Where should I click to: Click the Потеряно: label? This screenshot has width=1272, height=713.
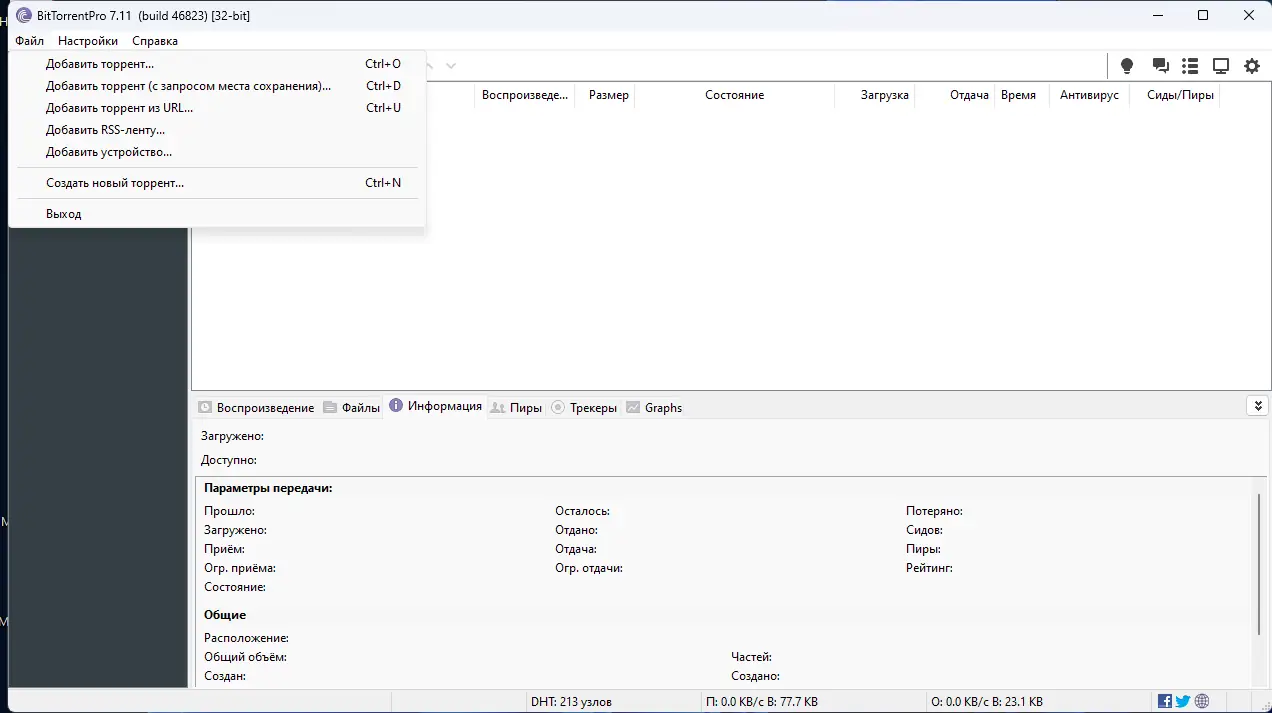click(934, 511)
